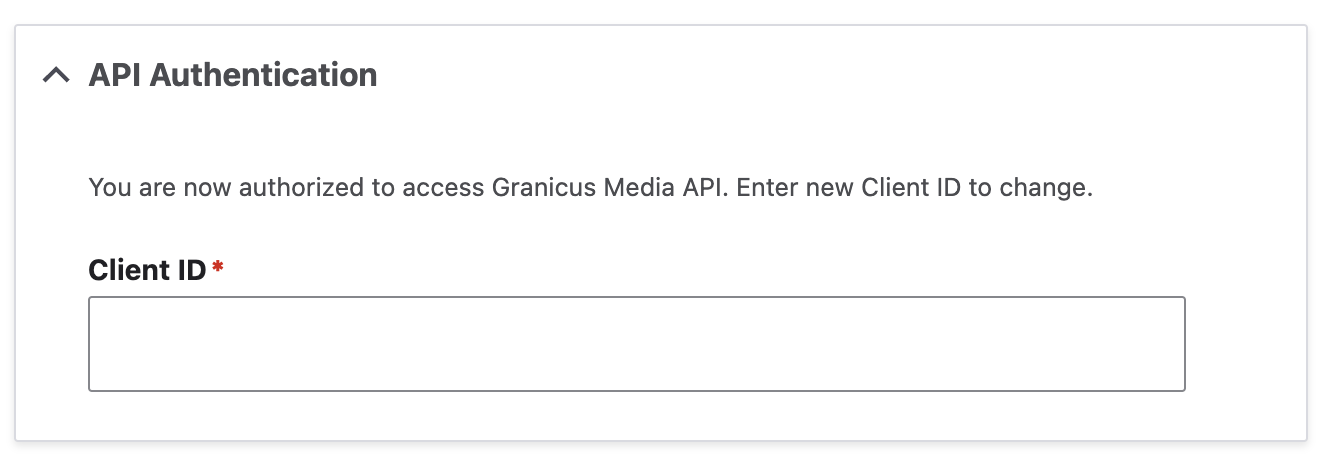Click the word "API" in the section title
Image resolution: width=1324 pixels, height=462 pixels.
tap(112, 75)
